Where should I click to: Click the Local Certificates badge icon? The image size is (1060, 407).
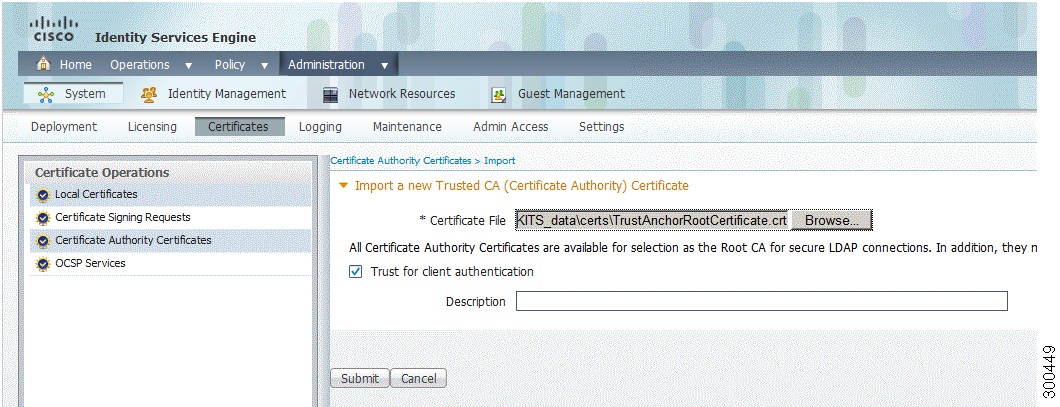point(44,195)
